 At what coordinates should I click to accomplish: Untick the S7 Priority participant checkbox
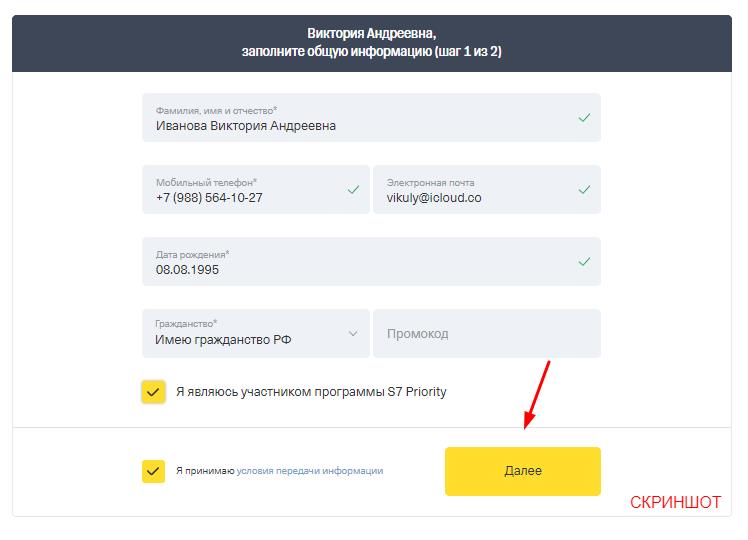click(x=153, y=392)
